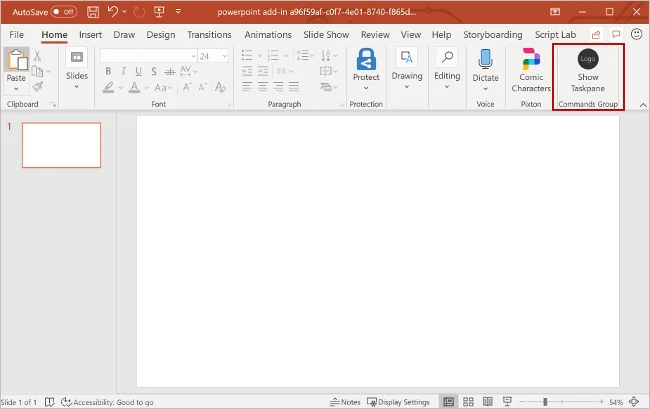Switch to the Insert tab

click(x=90, y=35)
